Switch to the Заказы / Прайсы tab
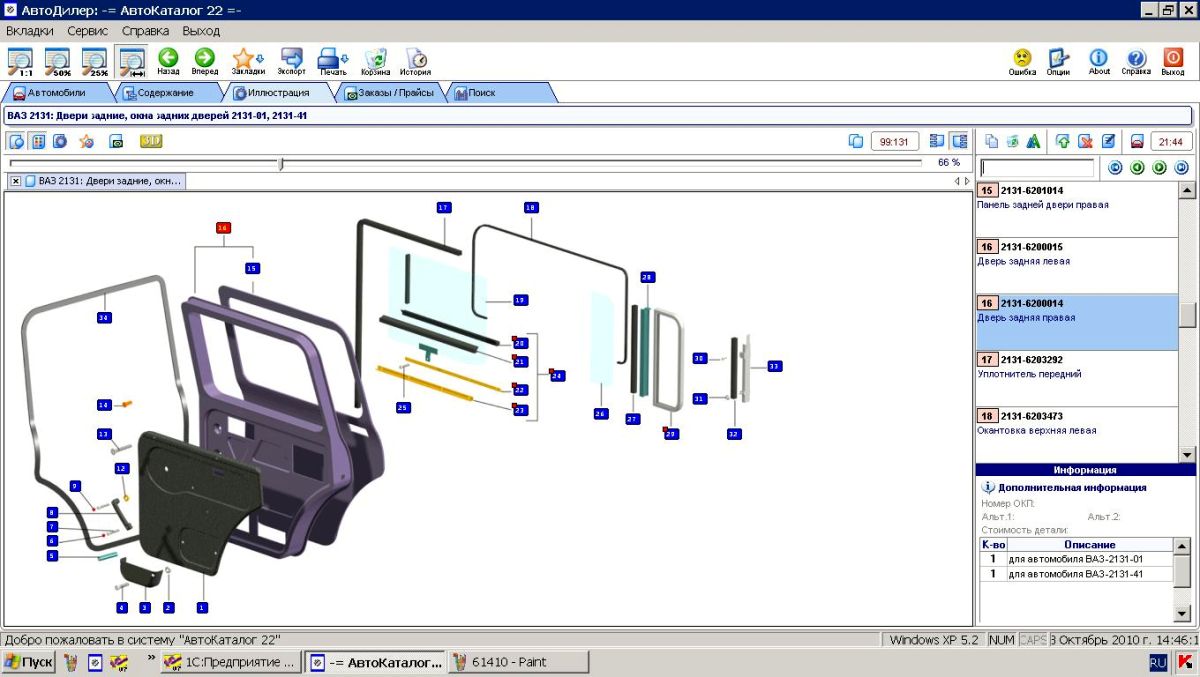Screen dimensions: 1200x677 coord(389,93)
